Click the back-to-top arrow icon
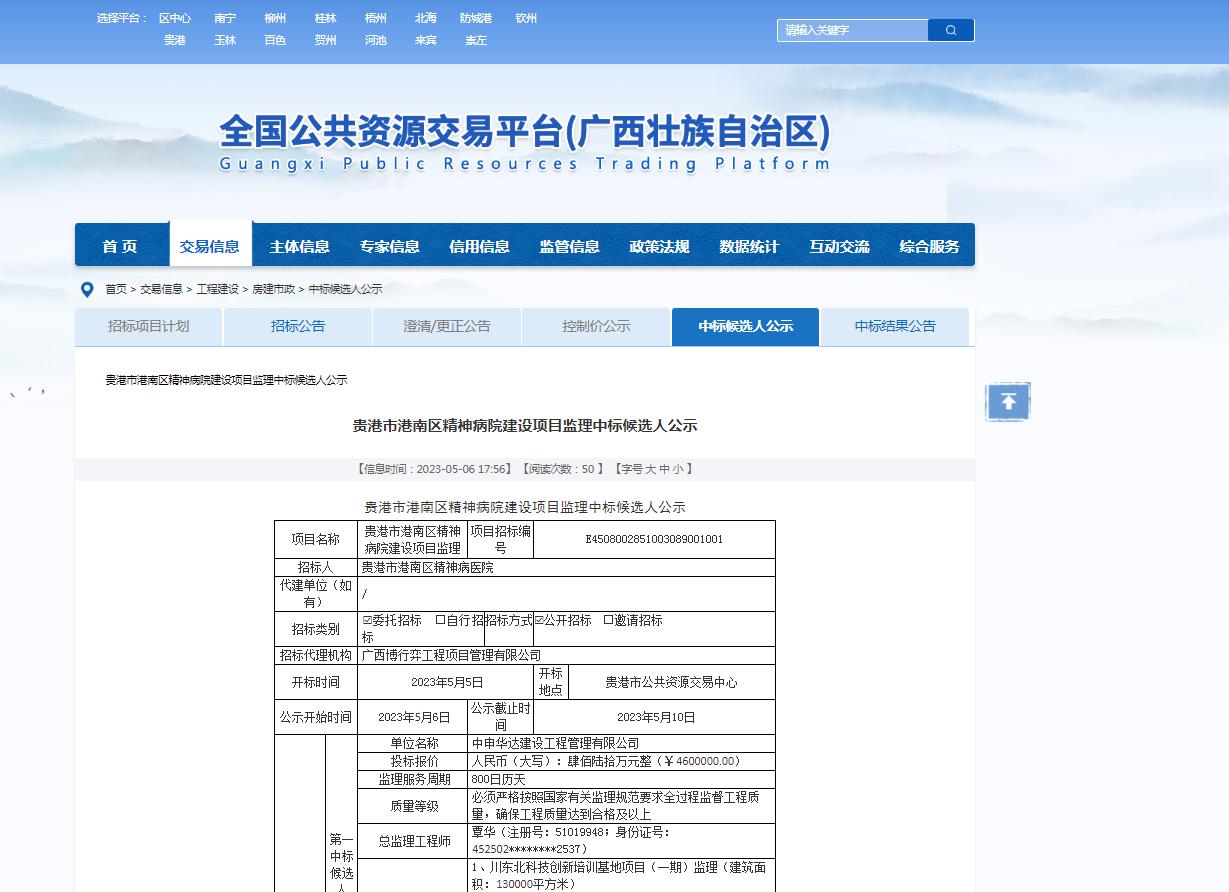The width and height of the screenshot is (1229, 892). (1008, 402)
